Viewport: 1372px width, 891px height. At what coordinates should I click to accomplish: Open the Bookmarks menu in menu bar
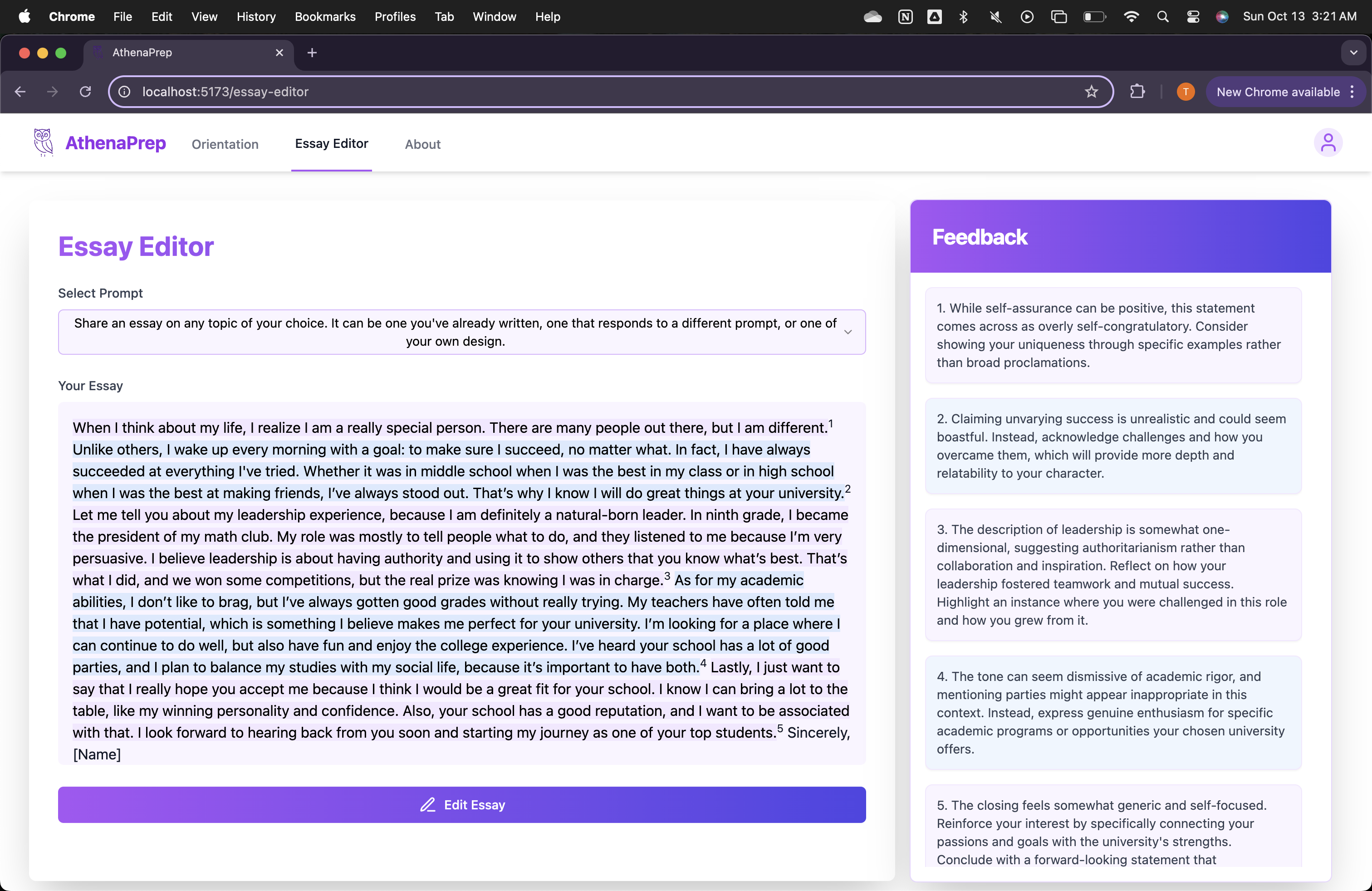[324, 17]
